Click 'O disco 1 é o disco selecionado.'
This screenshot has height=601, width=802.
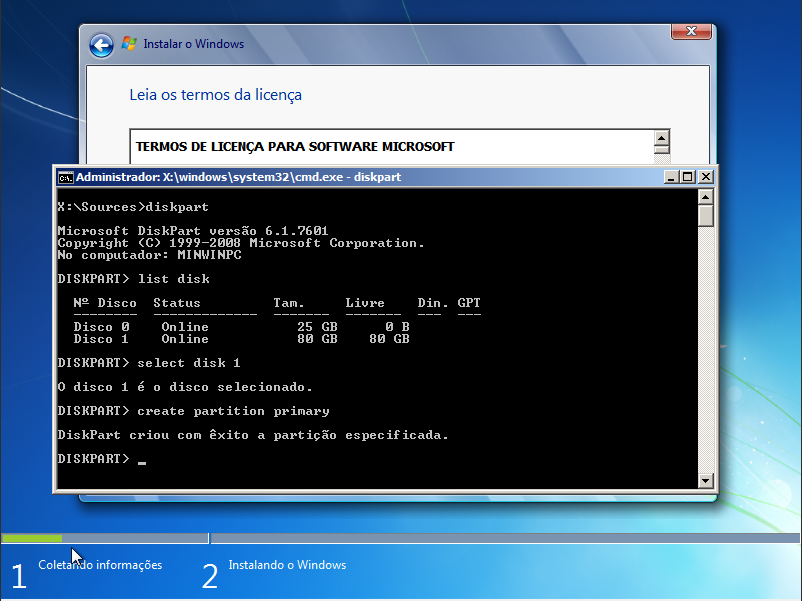[x=185, y=387]
